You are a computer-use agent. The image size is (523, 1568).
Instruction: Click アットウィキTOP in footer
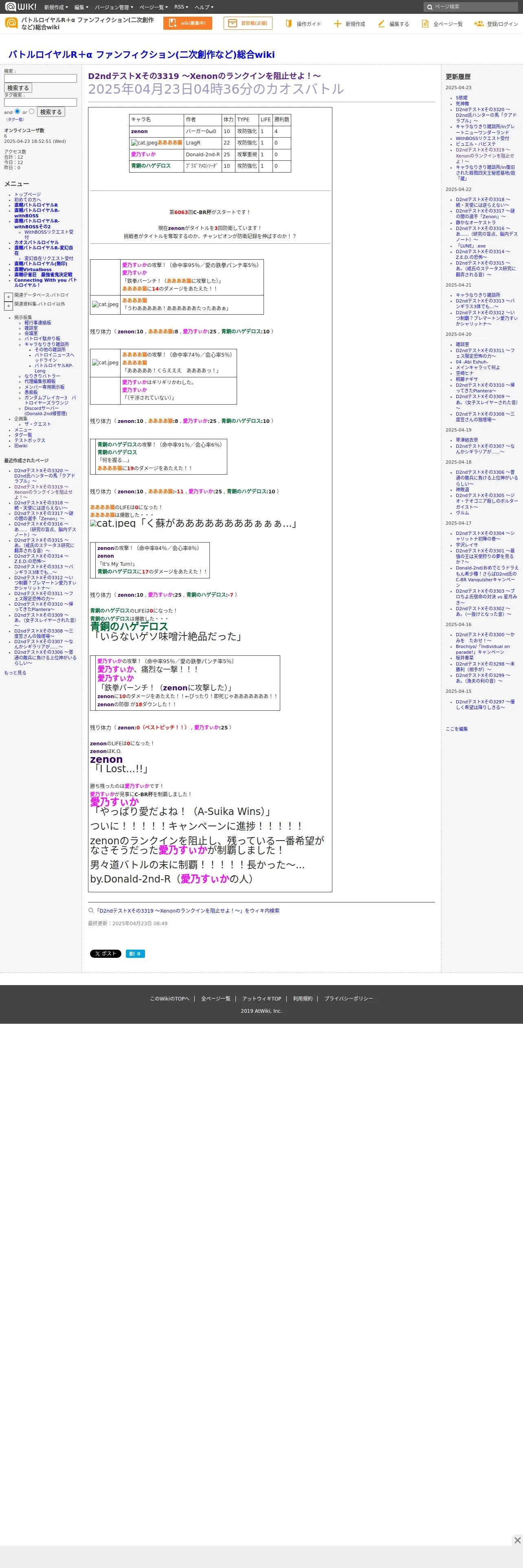(262, 998)
